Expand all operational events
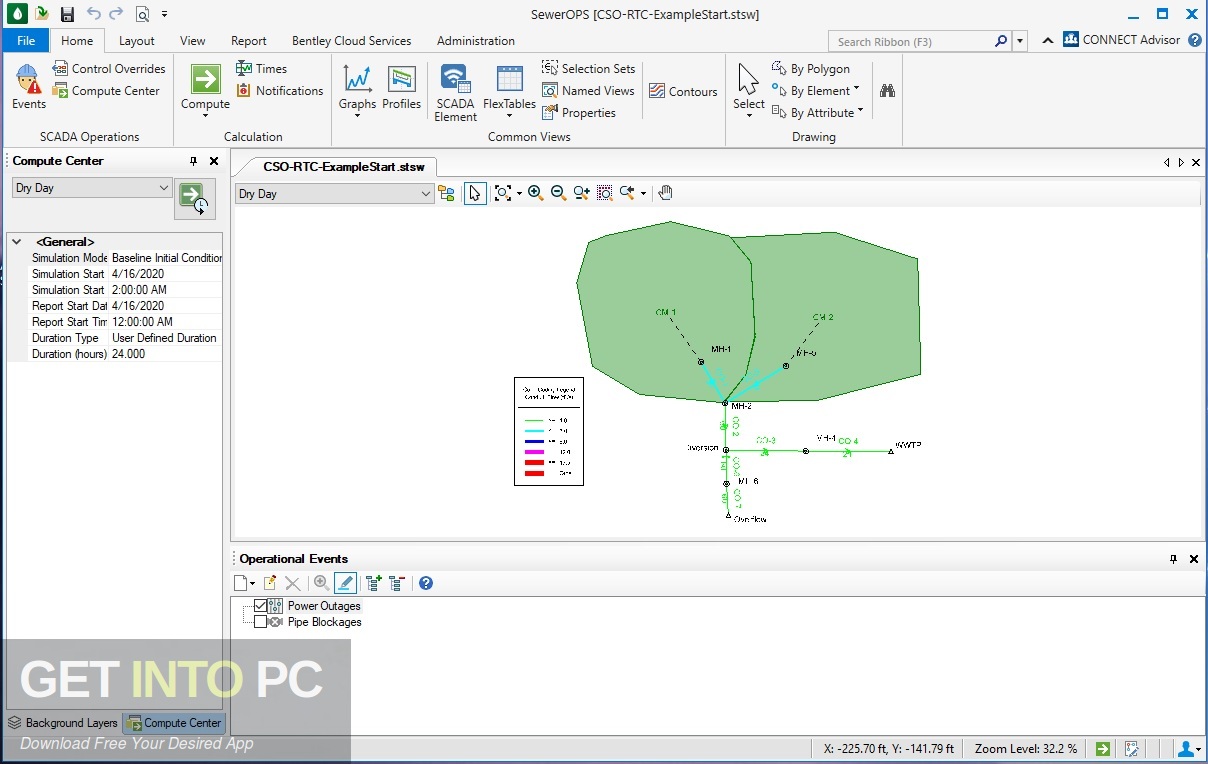 374,583
